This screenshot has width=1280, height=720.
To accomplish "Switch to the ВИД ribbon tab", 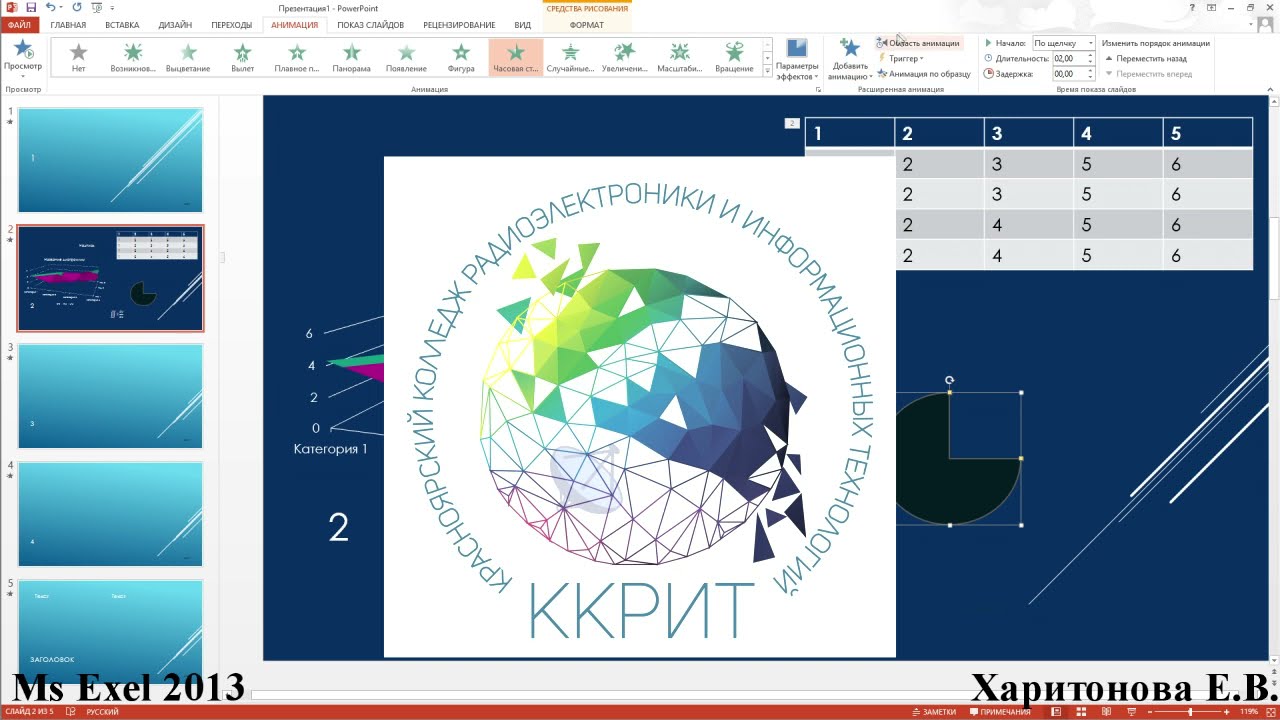I will 522,25.
